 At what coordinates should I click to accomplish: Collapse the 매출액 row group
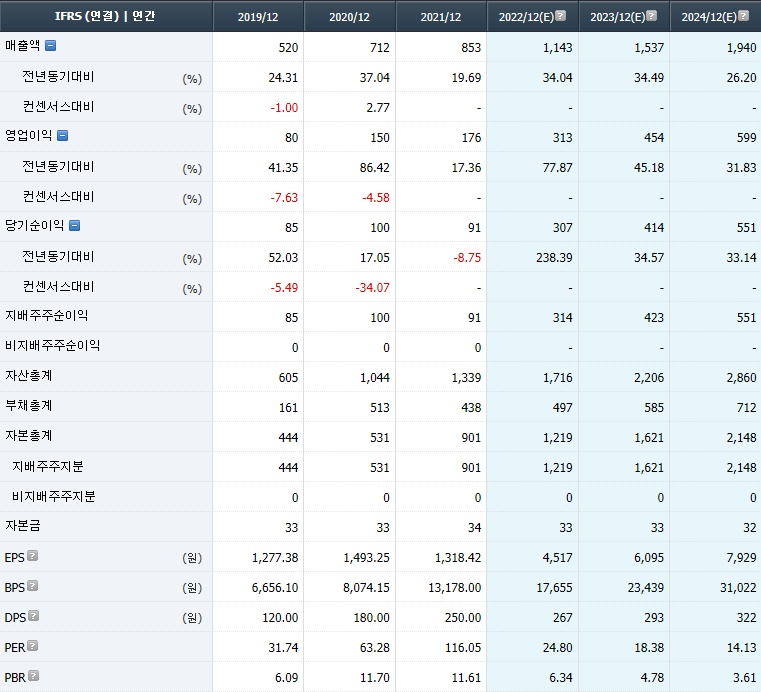50,46
